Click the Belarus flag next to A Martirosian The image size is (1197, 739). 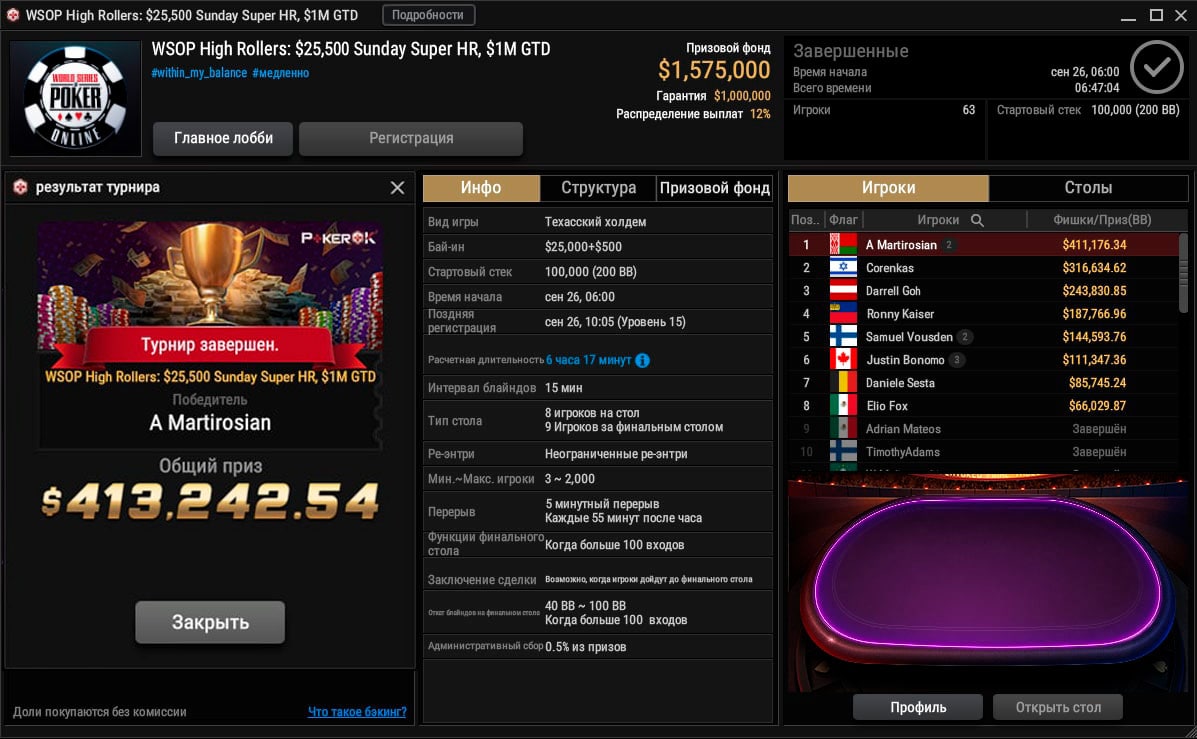[x=844, y=244]
